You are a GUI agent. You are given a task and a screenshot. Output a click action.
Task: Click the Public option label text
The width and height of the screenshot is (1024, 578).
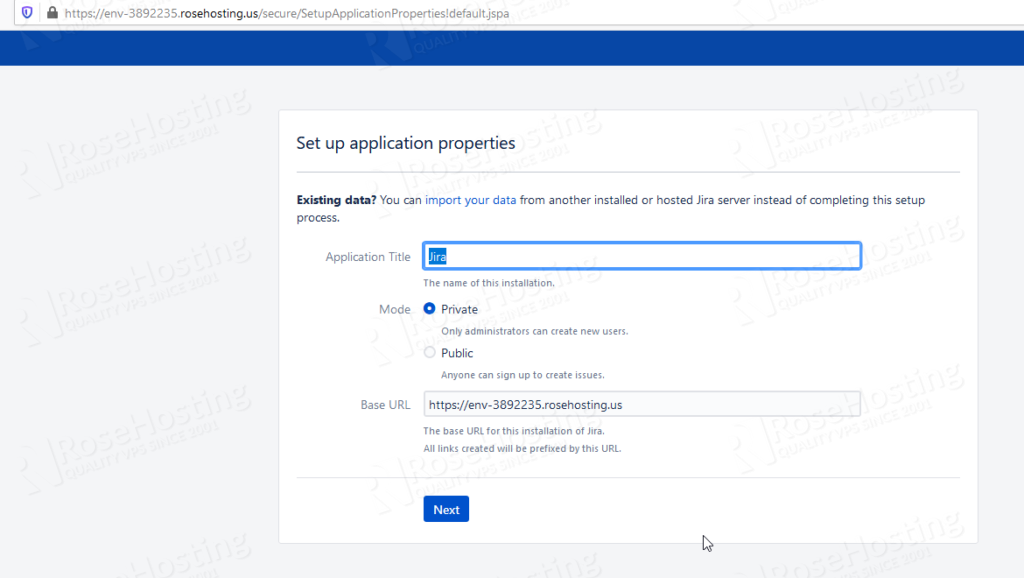coord(459,353)
